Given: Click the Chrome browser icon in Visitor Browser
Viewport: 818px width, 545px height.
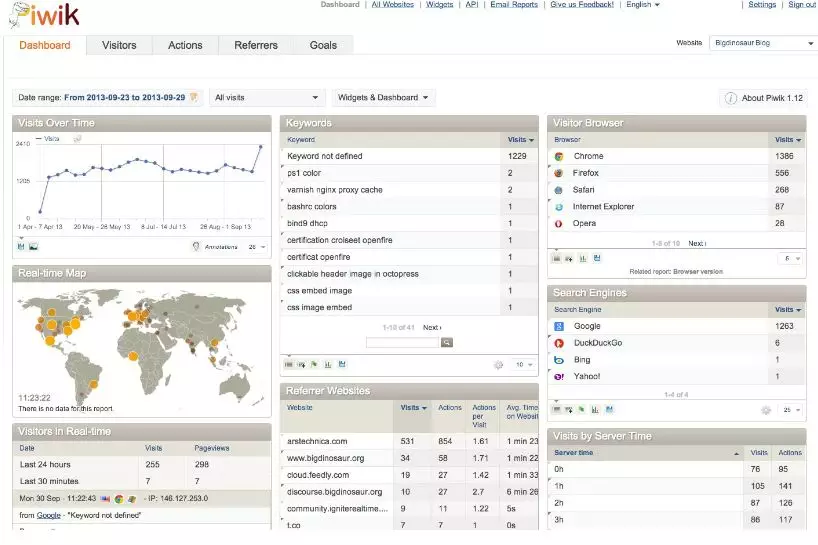Looking at the screenshot, I should (x=559, y=156).
